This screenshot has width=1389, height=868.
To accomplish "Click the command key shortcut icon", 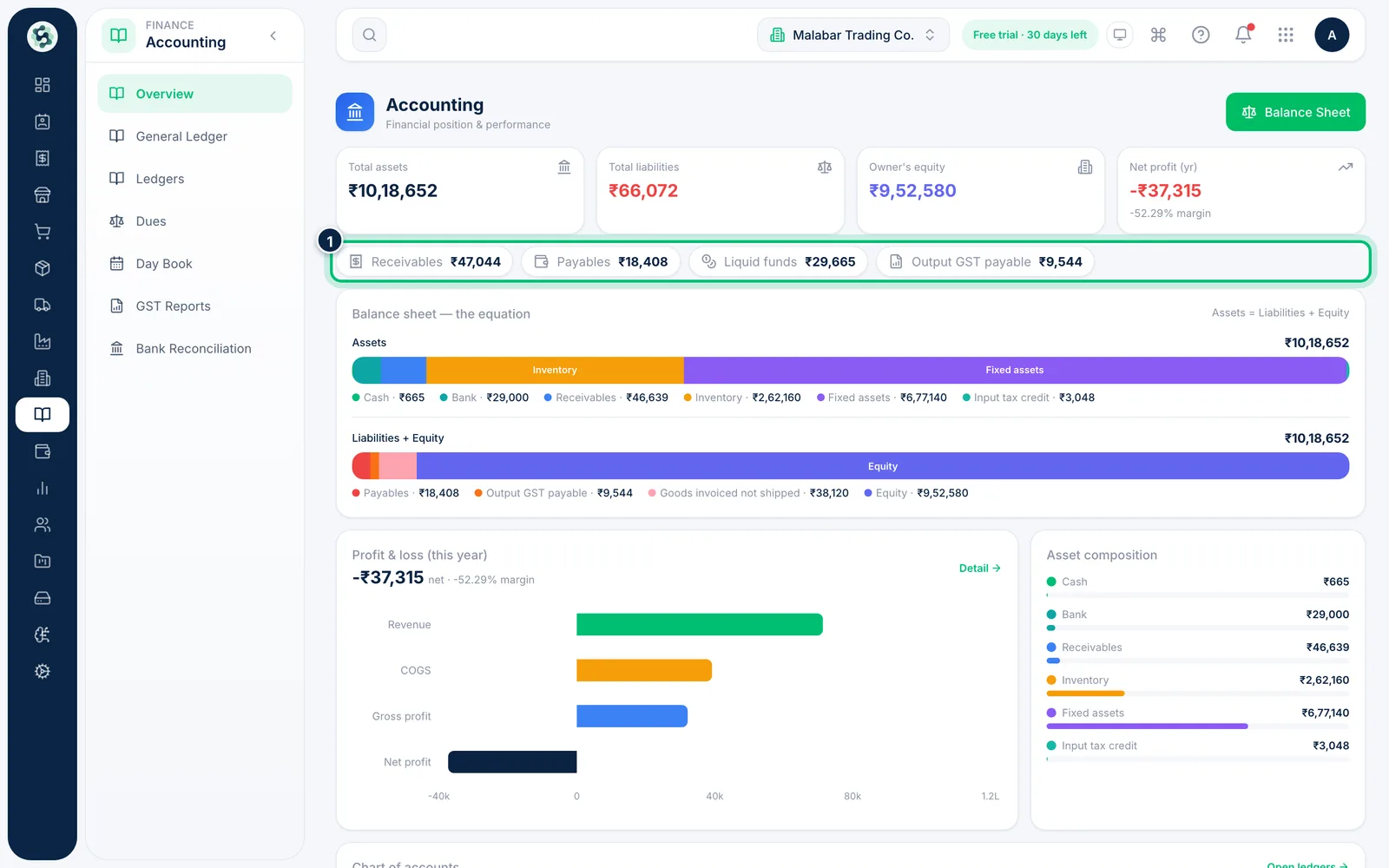I will coord(1158,35).
